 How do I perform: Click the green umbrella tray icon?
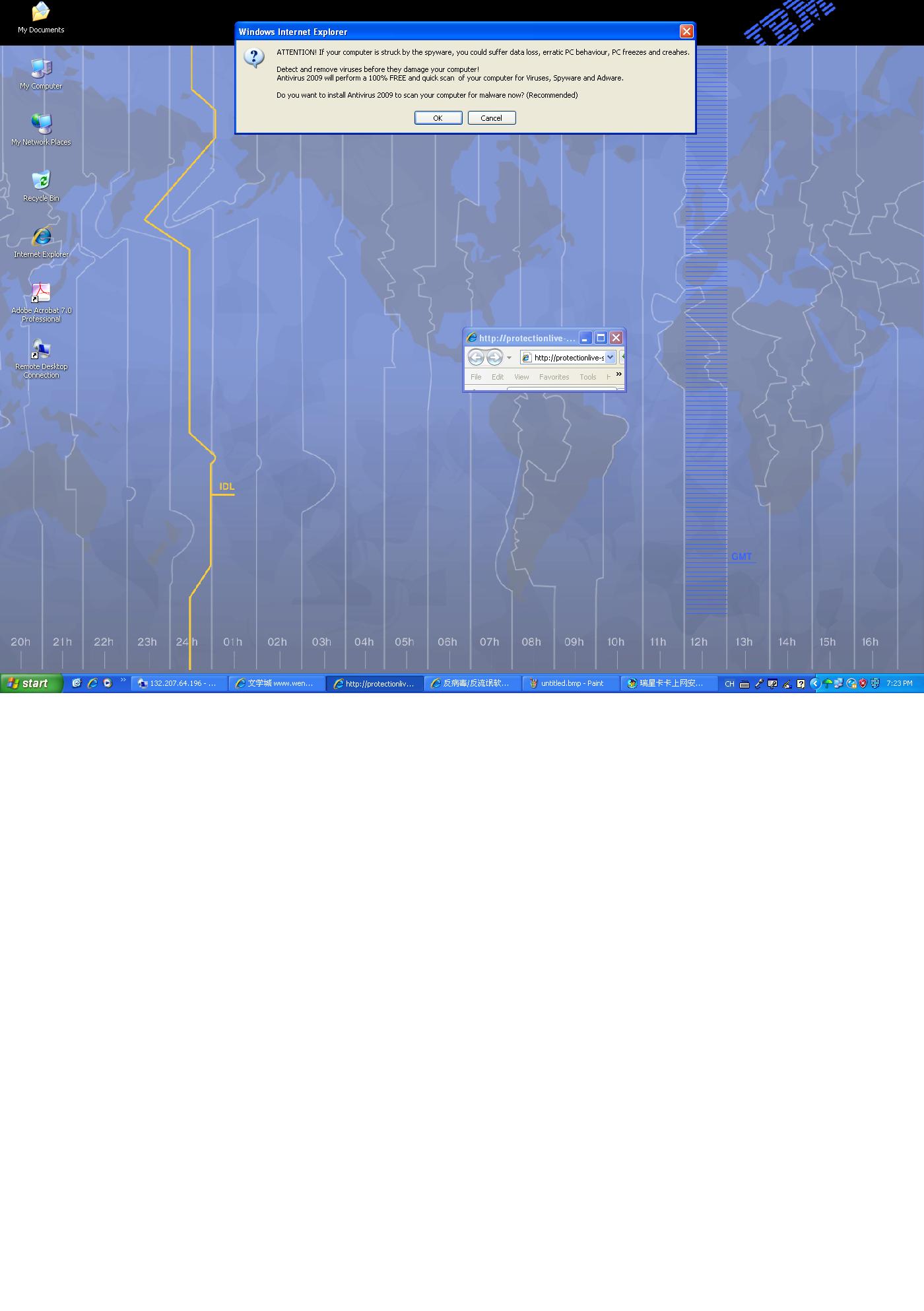[x=828, y=683]
